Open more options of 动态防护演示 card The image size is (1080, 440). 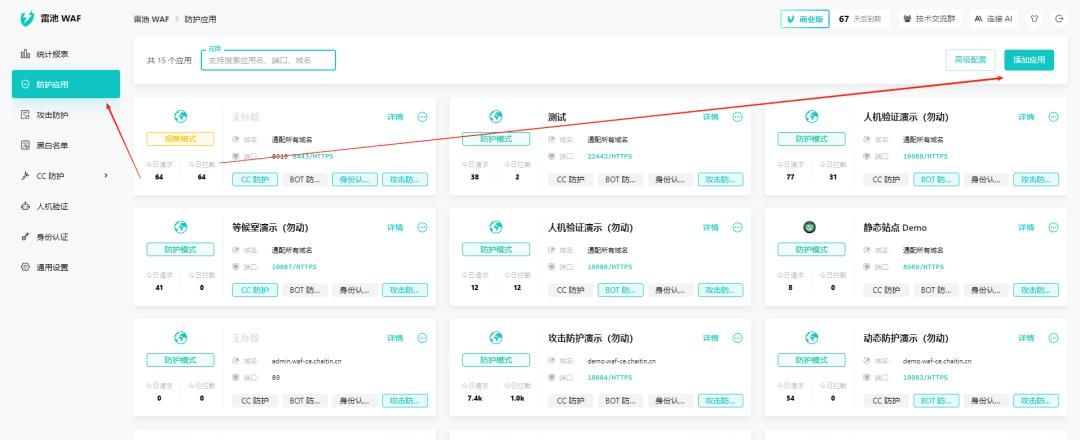point(1053,338)
